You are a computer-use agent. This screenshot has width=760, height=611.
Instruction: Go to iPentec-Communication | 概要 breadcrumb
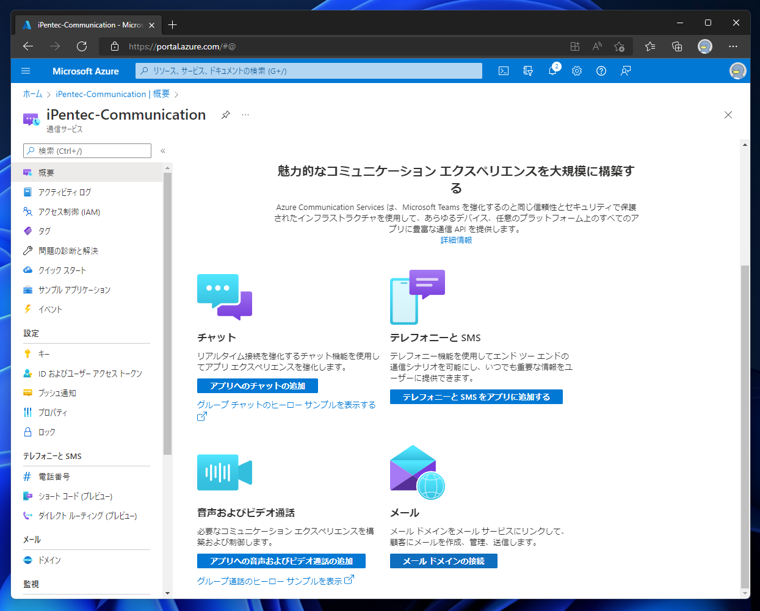[112, 94]
